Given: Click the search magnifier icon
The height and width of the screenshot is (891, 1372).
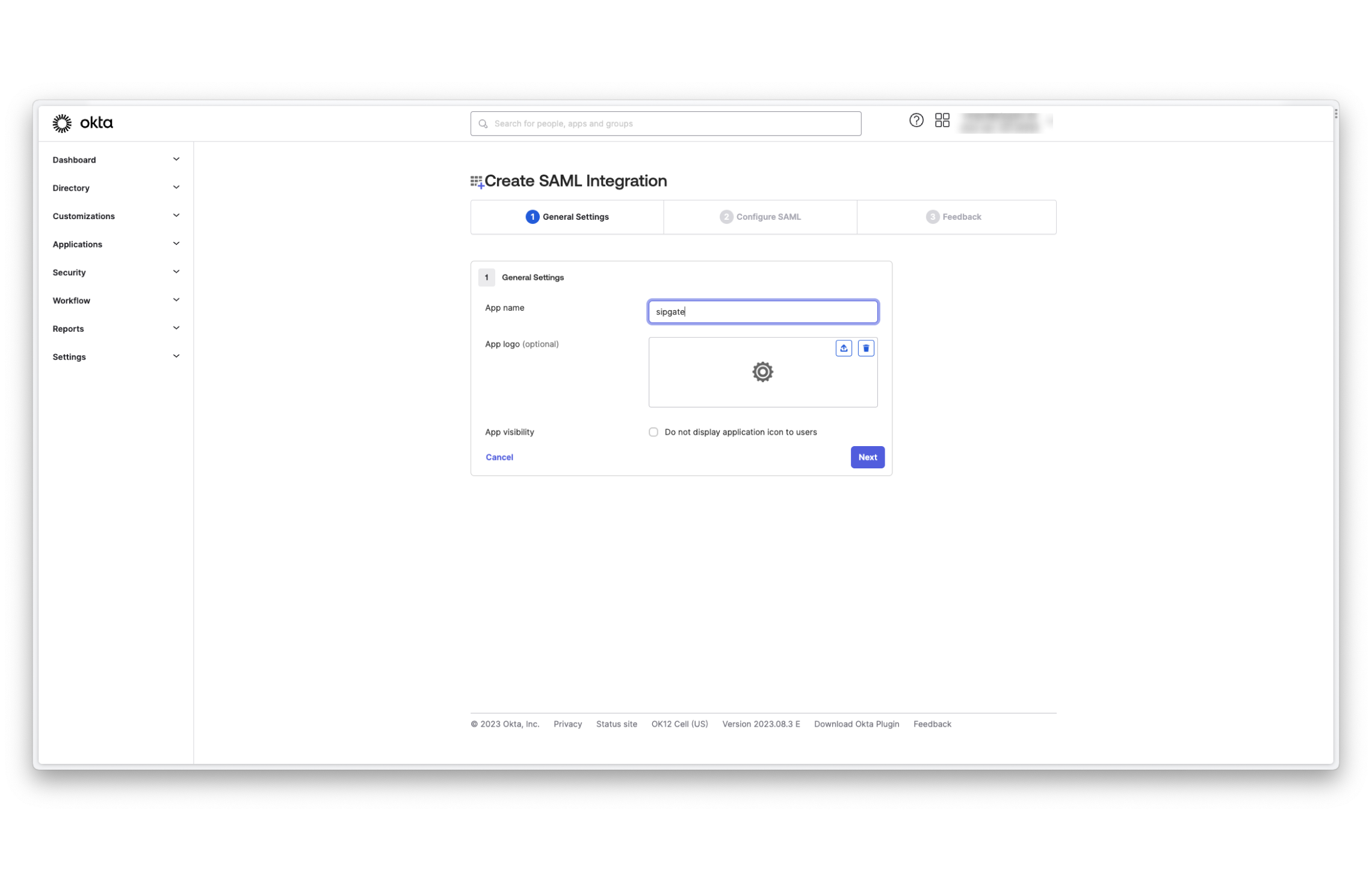Looking at the screenshot, I should [x=483, y=123].
